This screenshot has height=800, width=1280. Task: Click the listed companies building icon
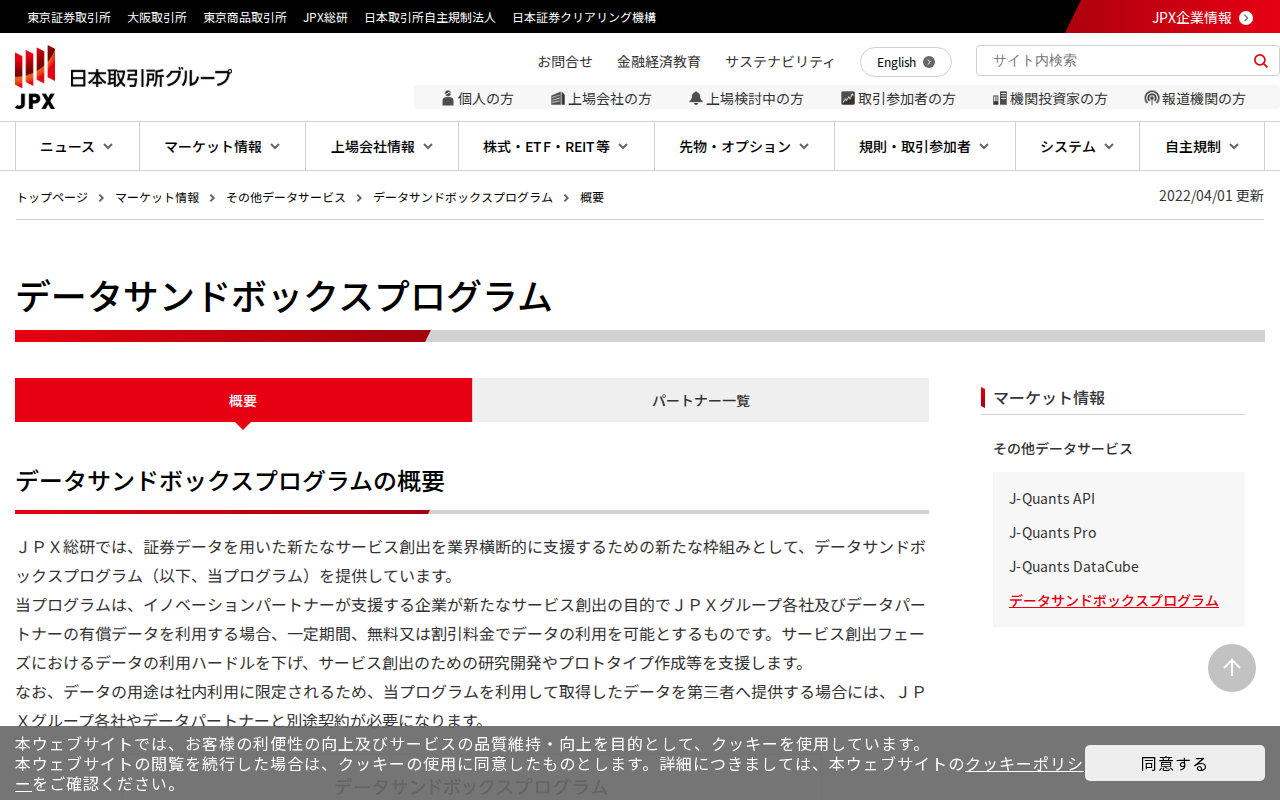pos(558,98)
